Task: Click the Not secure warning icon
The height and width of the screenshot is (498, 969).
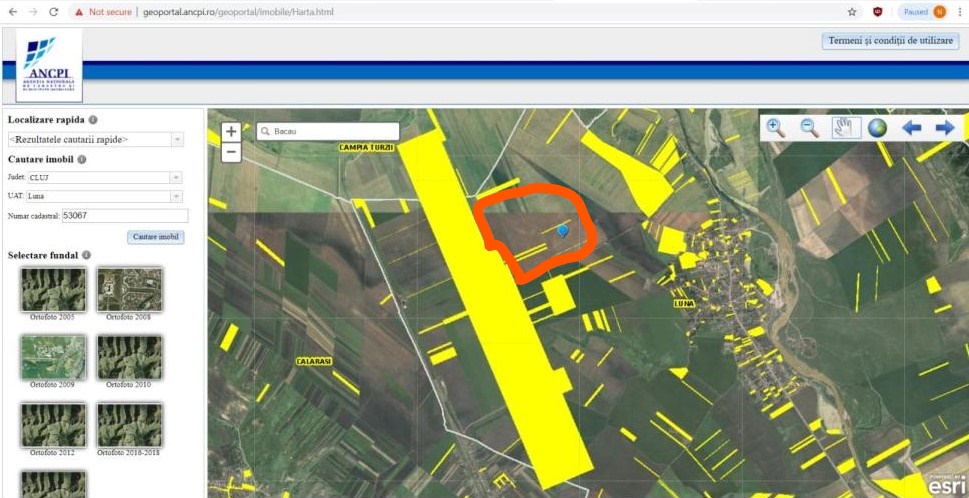Action: (x=79, y=12)
